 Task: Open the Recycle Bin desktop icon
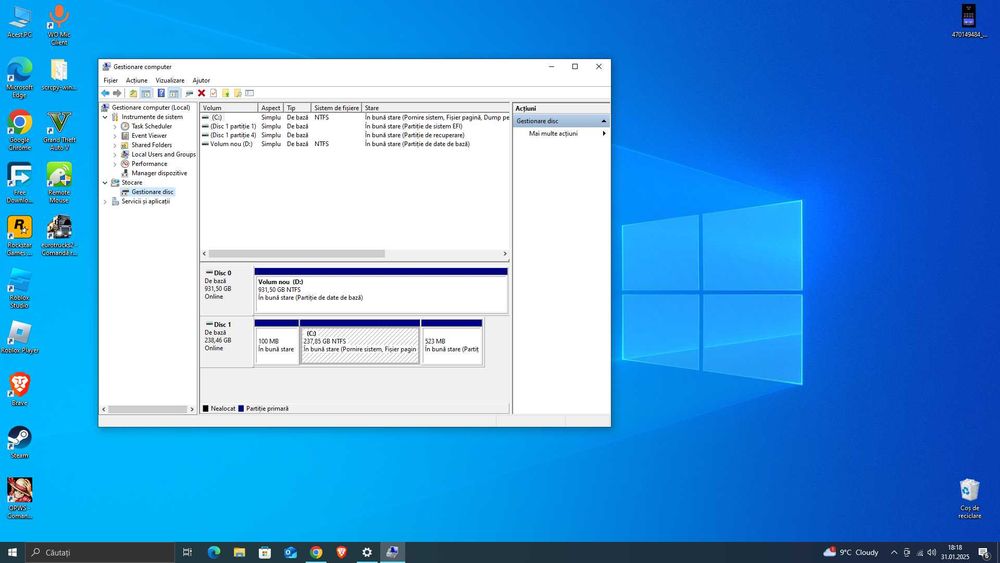click(969, 491)
